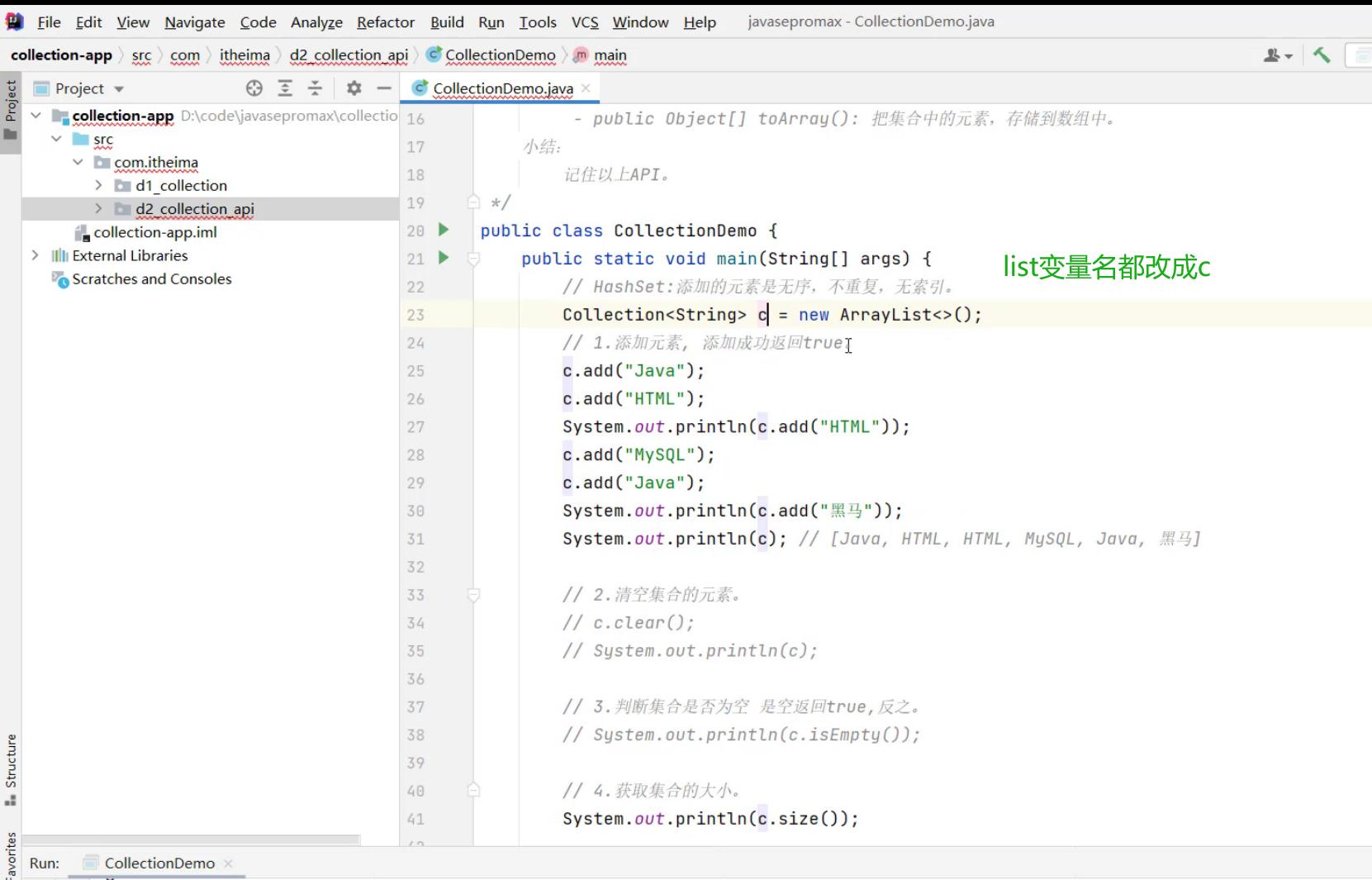Hide the Project tool window with minus icon
This screenshot has width=1372, height=880.
coord(384,88)
